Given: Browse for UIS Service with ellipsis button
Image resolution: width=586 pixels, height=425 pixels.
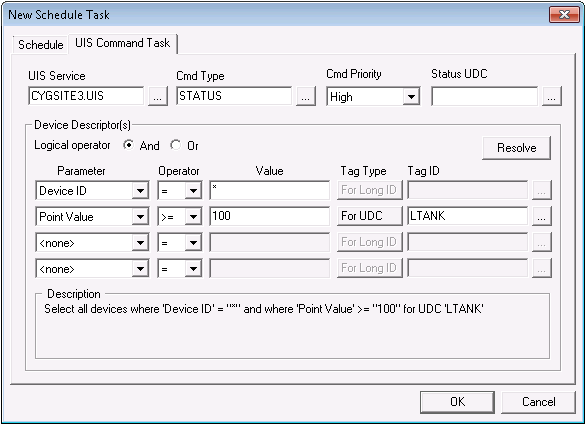Looking at the screenshot, I should 157,96.
